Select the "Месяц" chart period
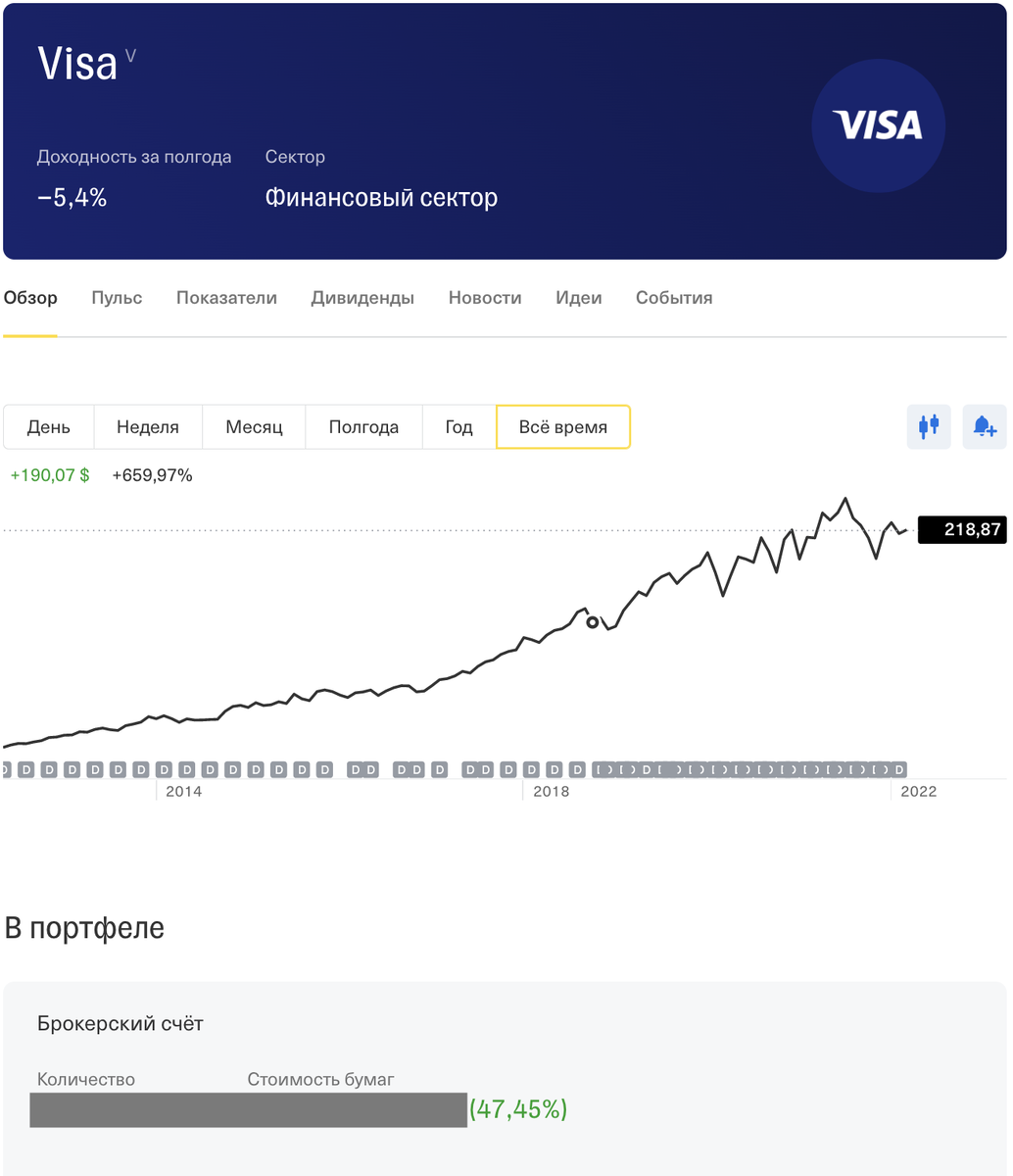 click(253, 426)
